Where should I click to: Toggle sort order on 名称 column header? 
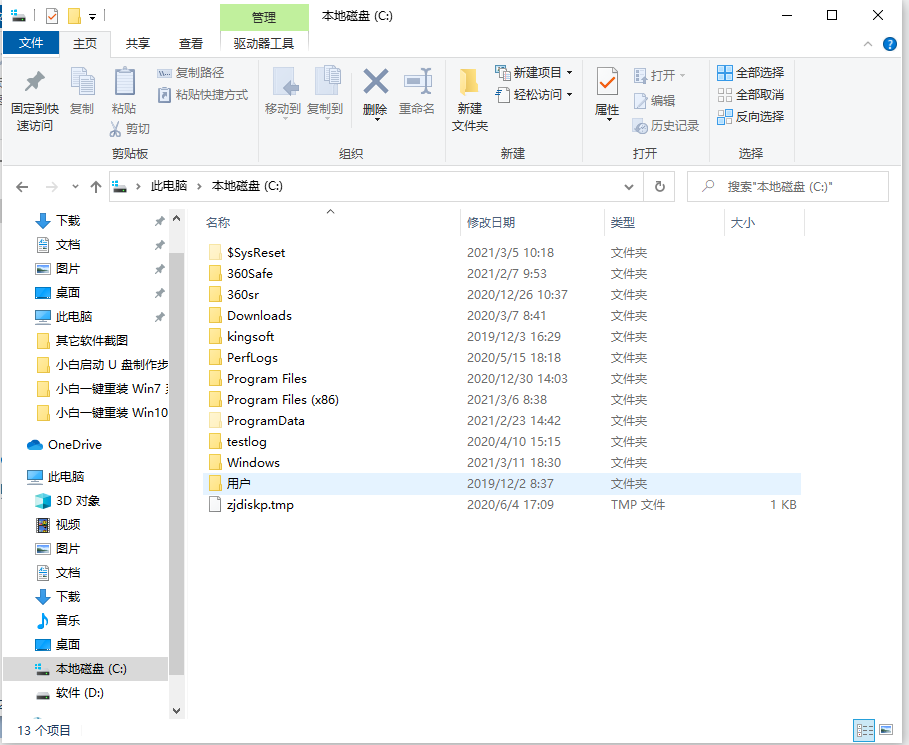(x=218, y=222)
